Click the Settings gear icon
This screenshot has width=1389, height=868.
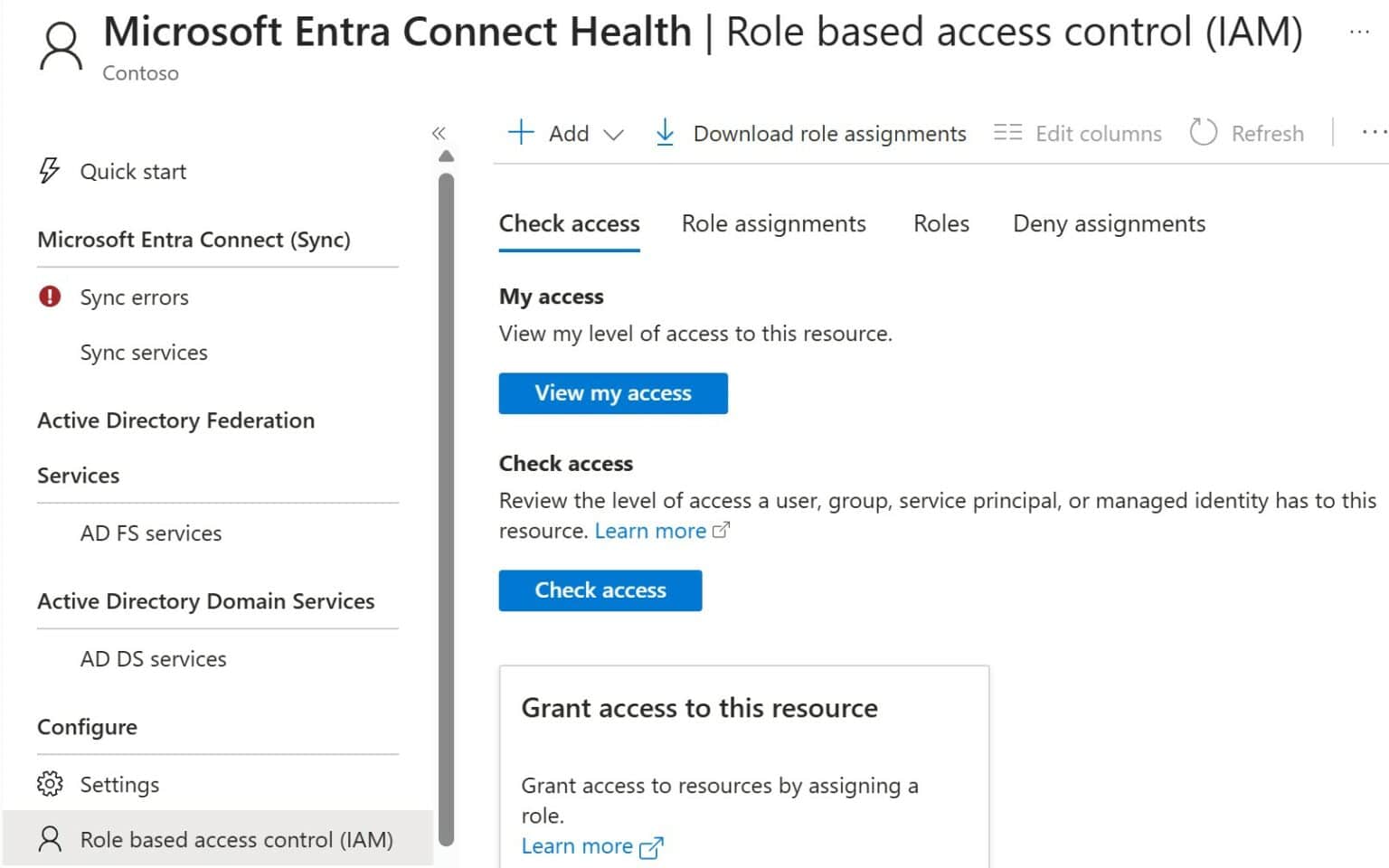50,784
